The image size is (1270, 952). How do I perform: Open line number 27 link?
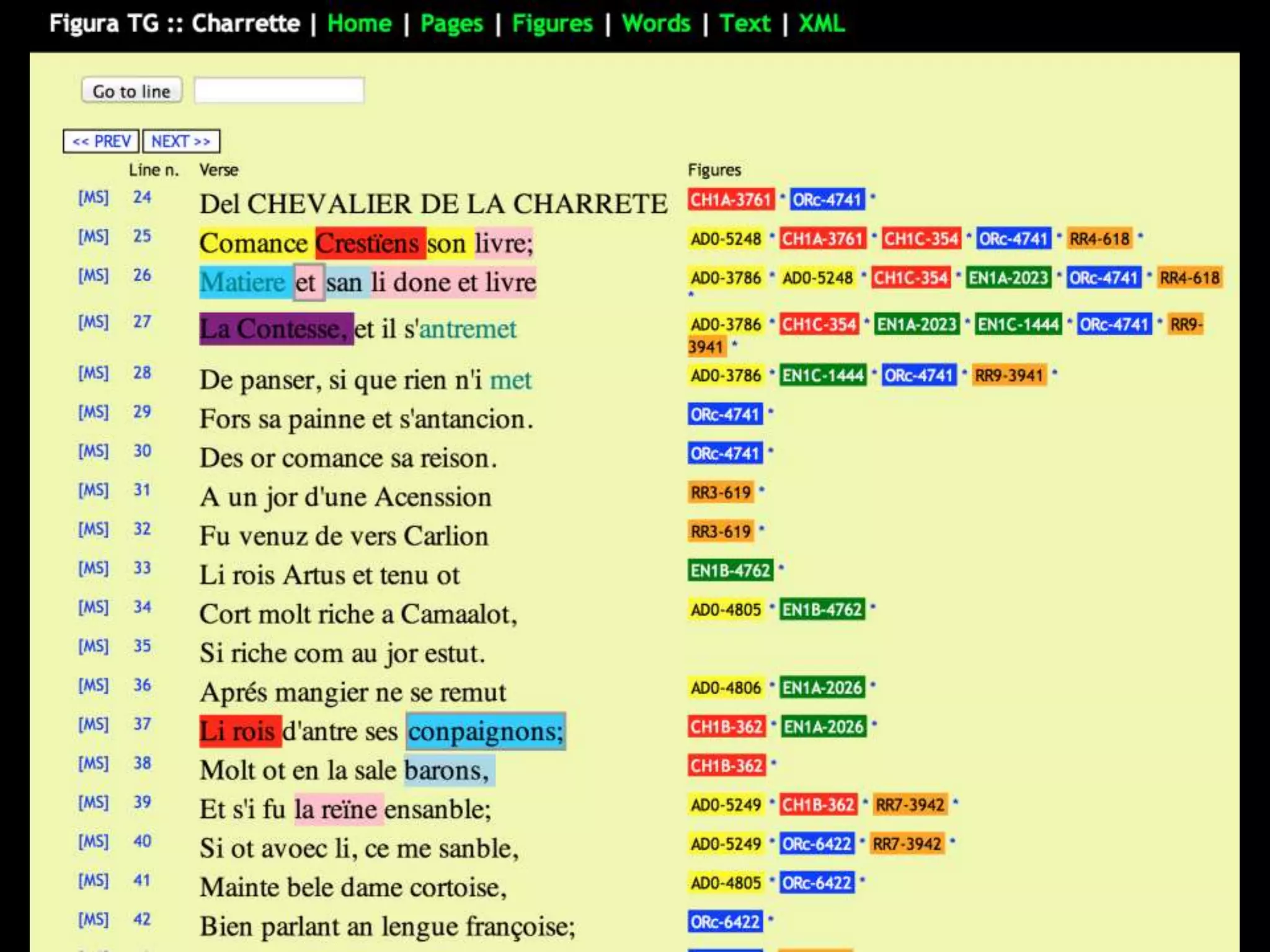pyautogui.click(x=142, y=322)
